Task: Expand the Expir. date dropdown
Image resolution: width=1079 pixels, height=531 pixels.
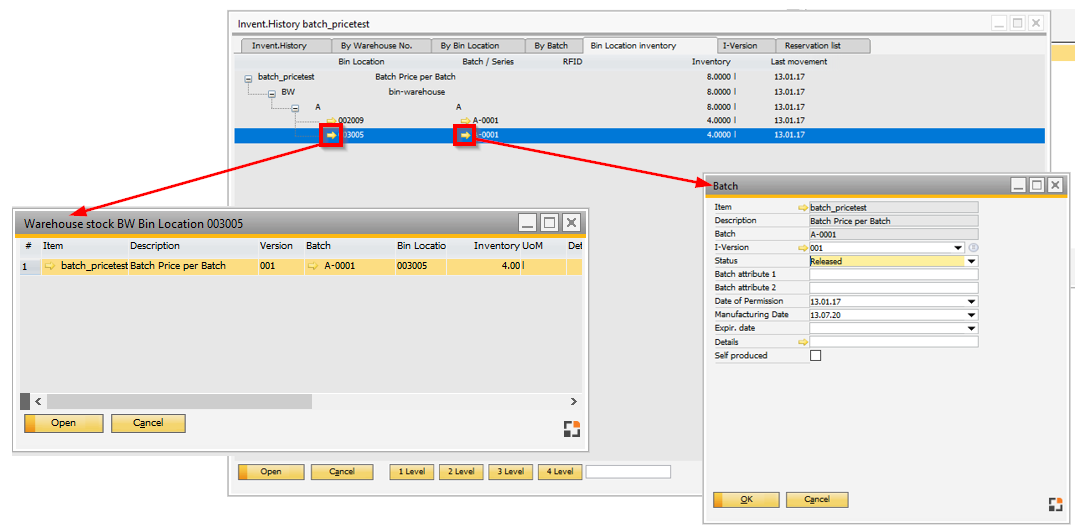Action: 971,328
